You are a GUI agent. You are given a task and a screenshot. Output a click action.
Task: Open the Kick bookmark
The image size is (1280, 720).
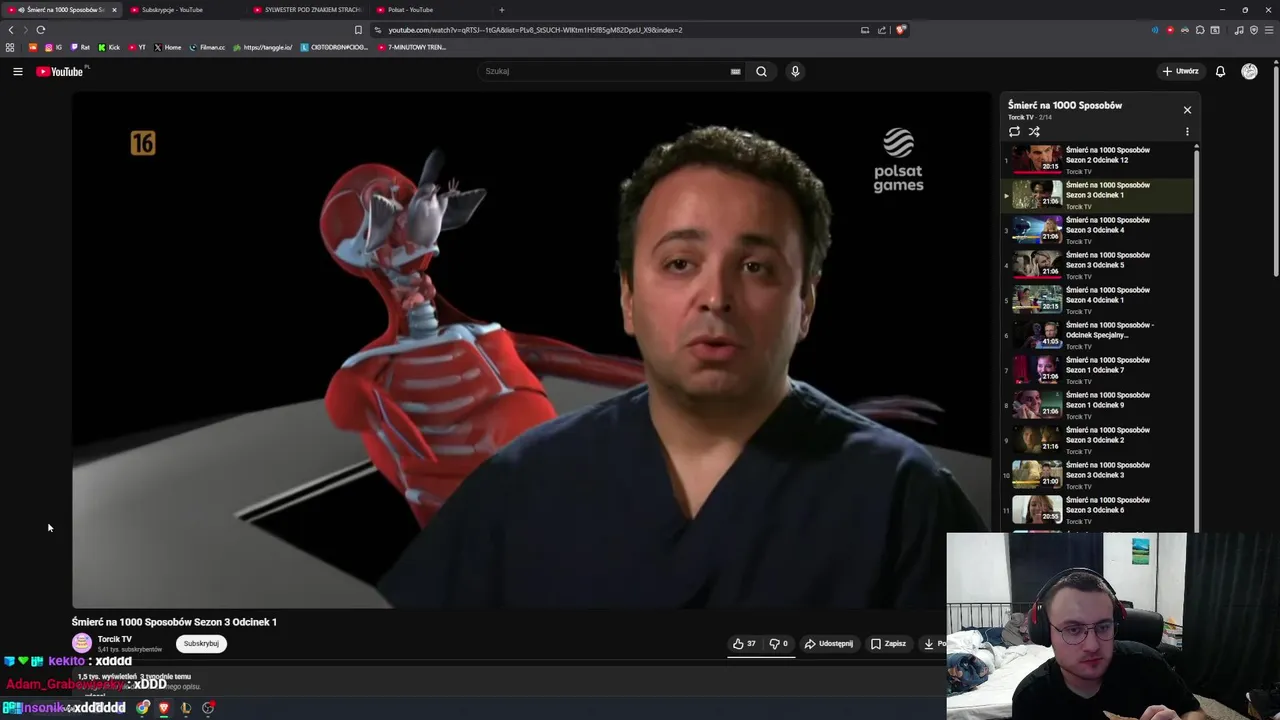pyautogui.click(x=109, y=47)
